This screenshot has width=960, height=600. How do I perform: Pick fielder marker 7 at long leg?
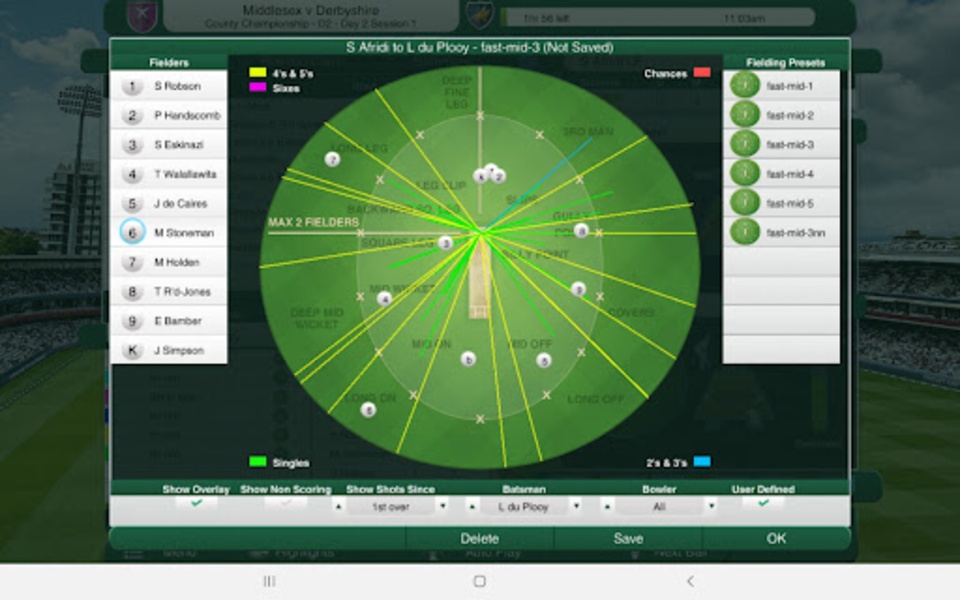tap(332, 160)
